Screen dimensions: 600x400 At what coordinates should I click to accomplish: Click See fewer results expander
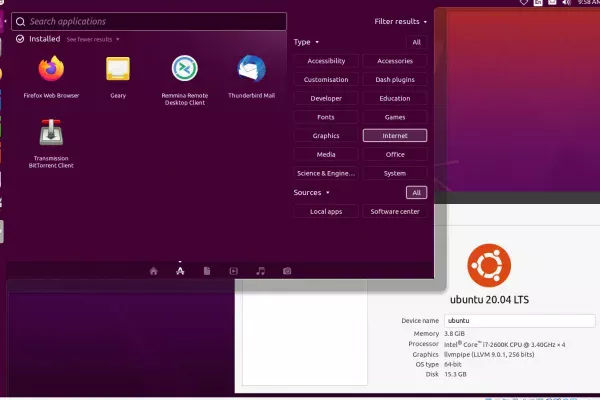pyautogui.click(x=93, y=39)
